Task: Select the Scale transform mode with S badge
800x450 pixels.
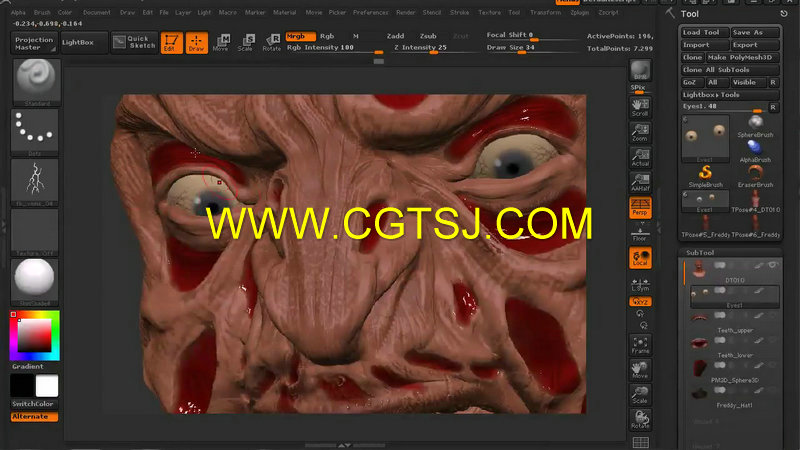Action: (246, 43)
